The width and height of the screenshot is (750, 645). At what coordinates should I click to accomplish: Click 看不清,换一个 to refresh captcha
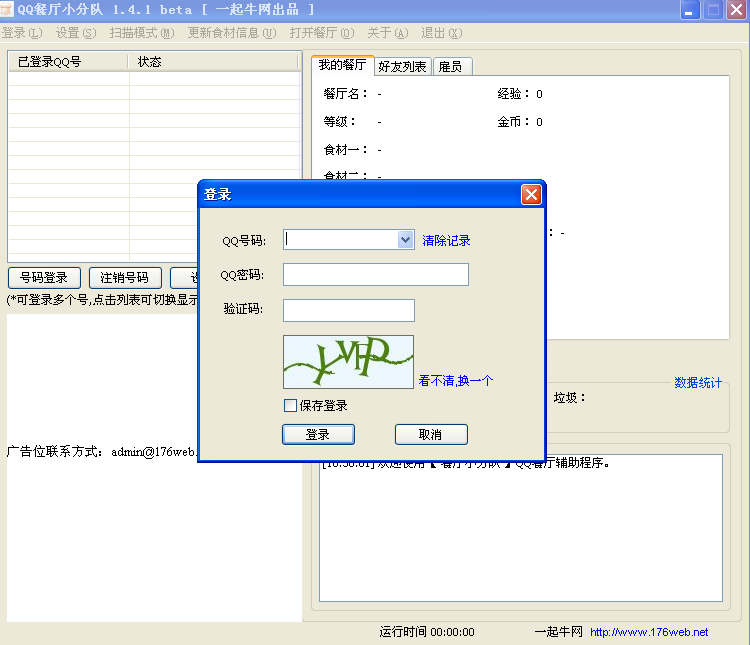455,380
